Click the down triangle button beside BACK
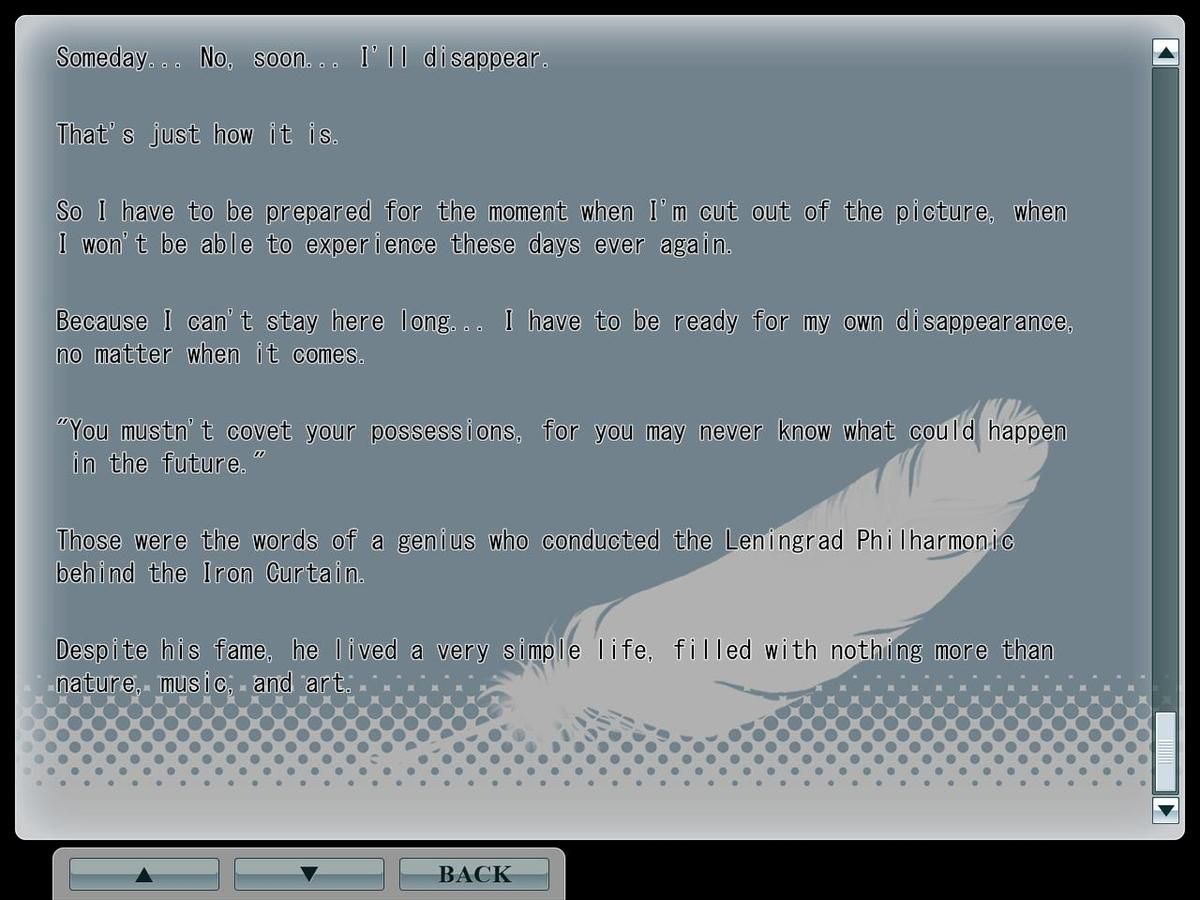The width and height of the screenshot is (1200, 900). click(309, 874)
